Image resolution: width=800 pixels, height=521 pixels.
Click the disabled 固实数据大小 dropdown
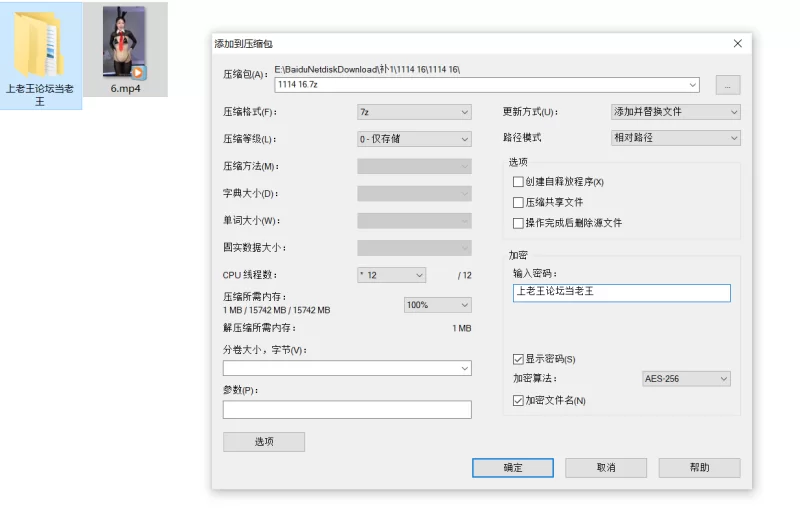pyautogui.click(x=414, y=247)
